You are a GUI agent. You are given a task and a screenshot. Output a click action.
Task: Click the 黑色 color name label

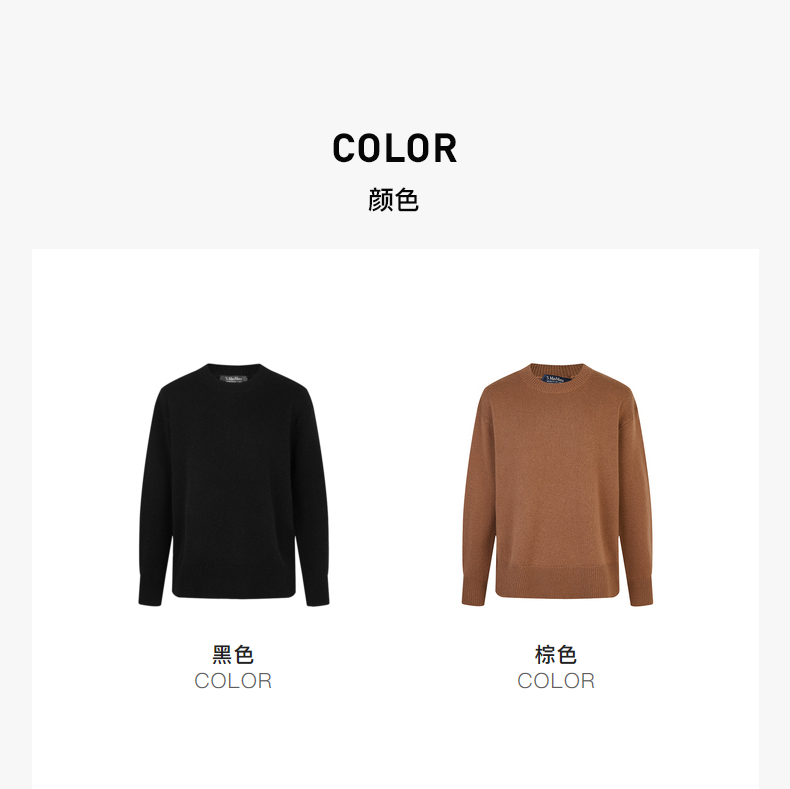tap(233, 654)
